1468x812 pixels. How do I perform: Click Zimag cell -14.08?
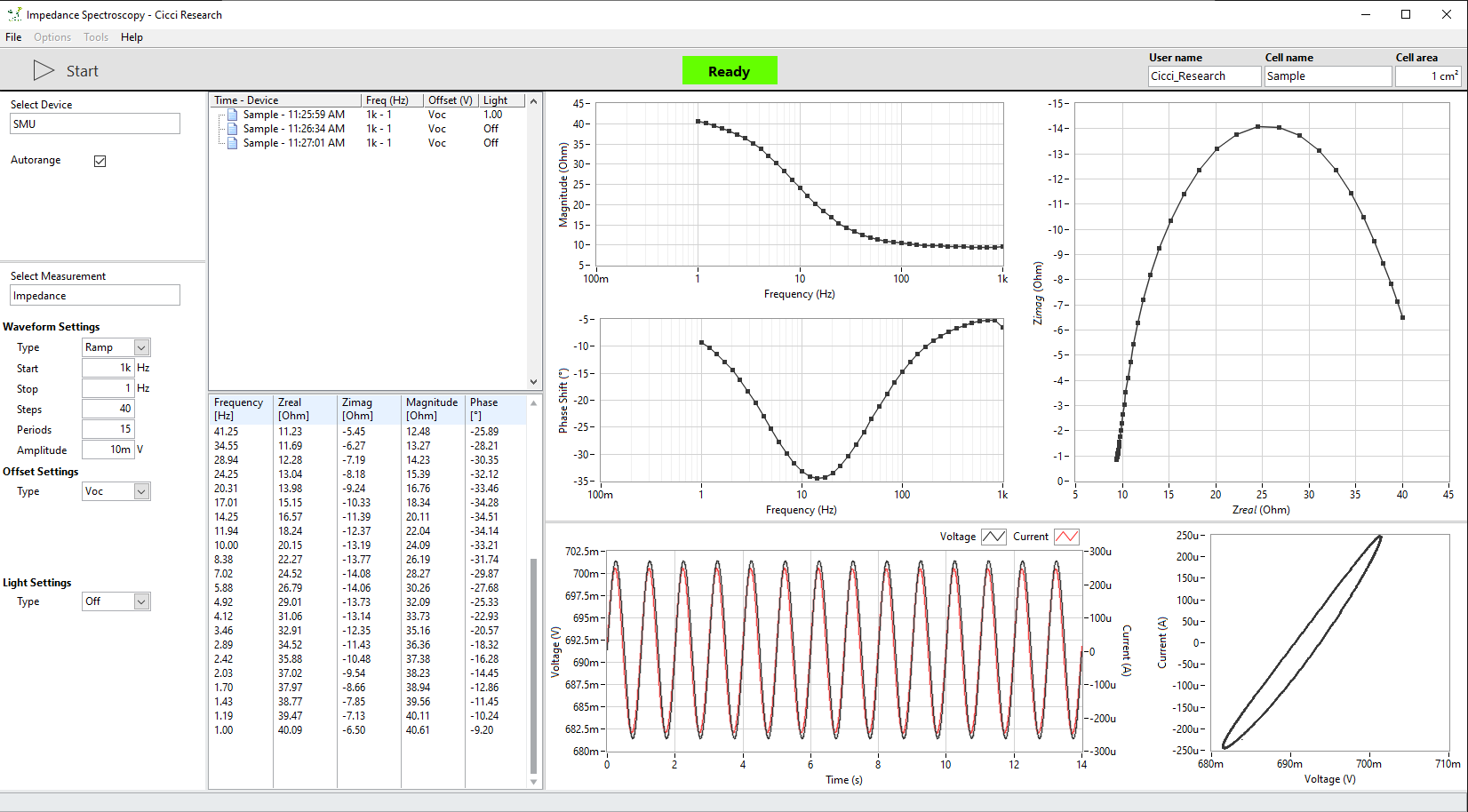coord(356,574)
